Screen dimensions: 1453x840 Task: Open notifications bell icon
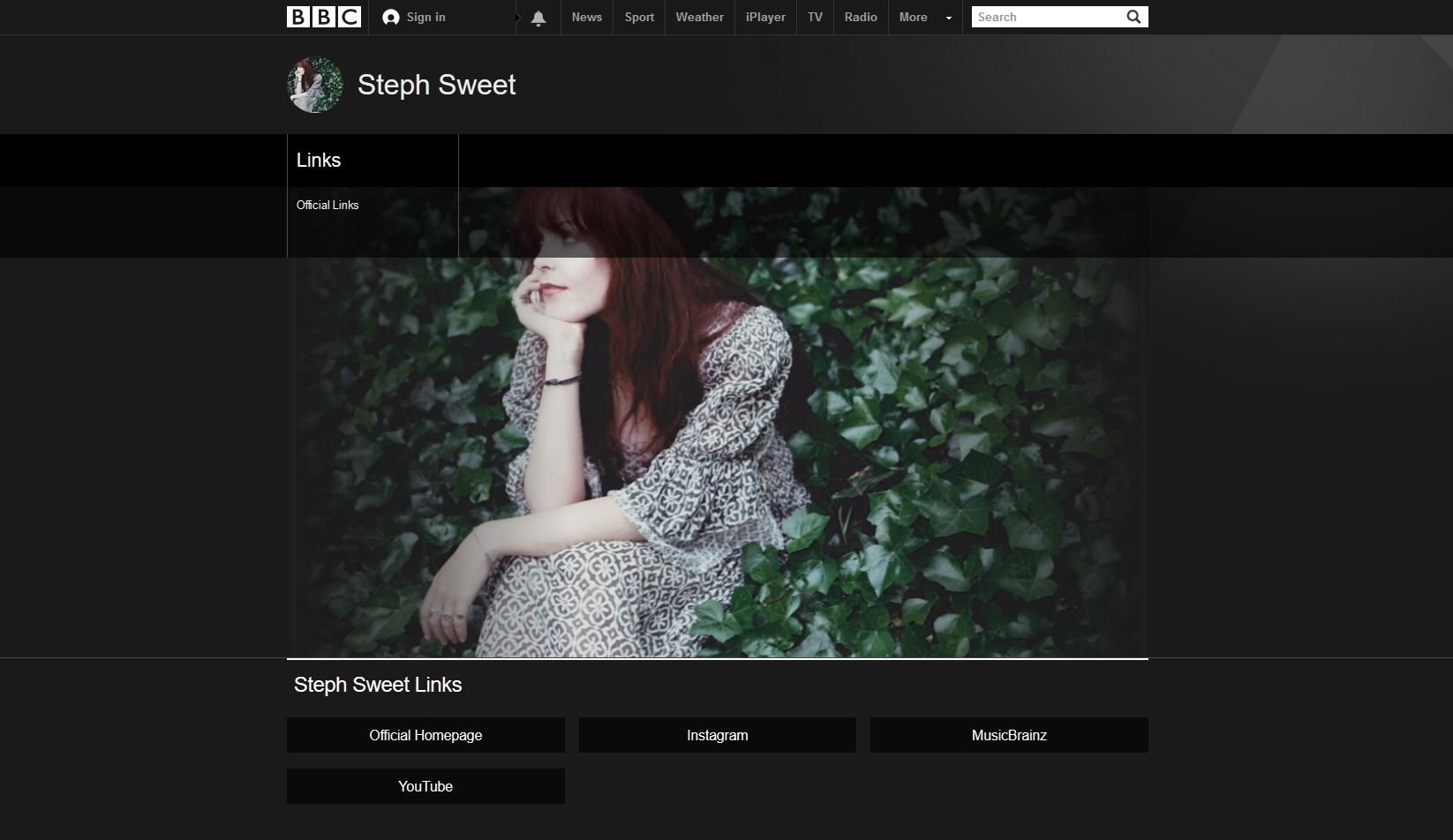[538, 18]
